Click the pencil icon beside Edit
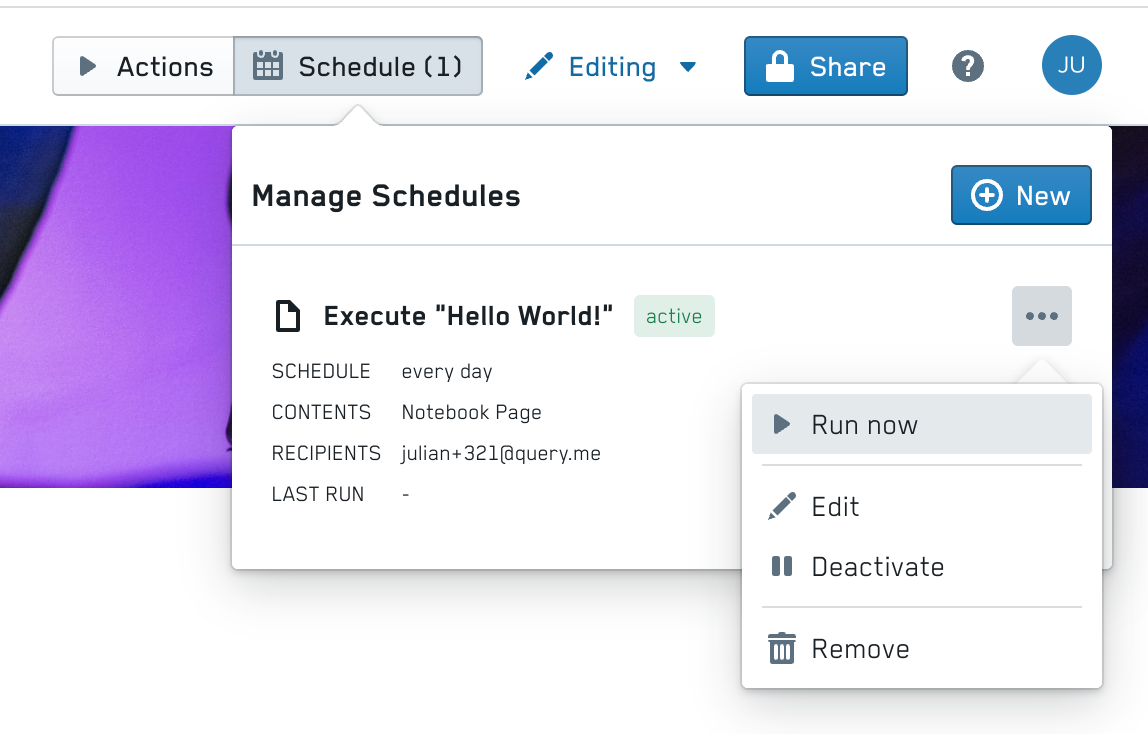Screen dimensions: 1148x734 pyautogui.click(x=781, y=506)
